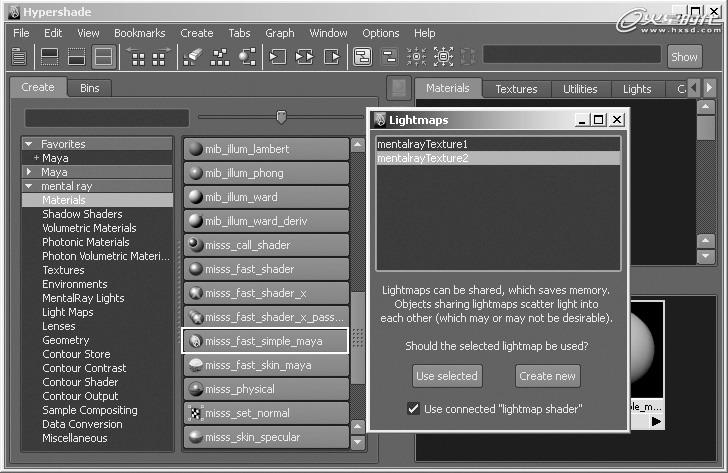Open the Lights tab
The height and width of the screenshot is (473, 728).
(637, 89)
